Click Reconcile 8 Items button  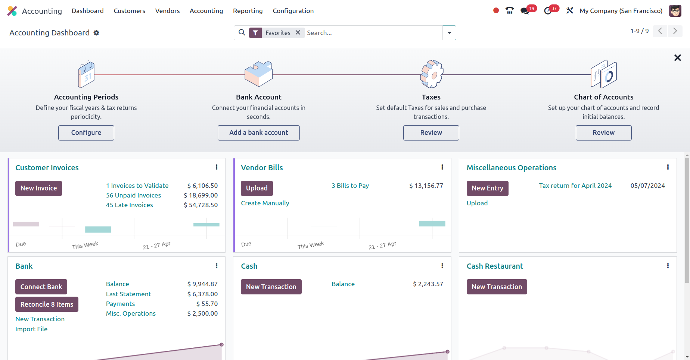(47, 305)
